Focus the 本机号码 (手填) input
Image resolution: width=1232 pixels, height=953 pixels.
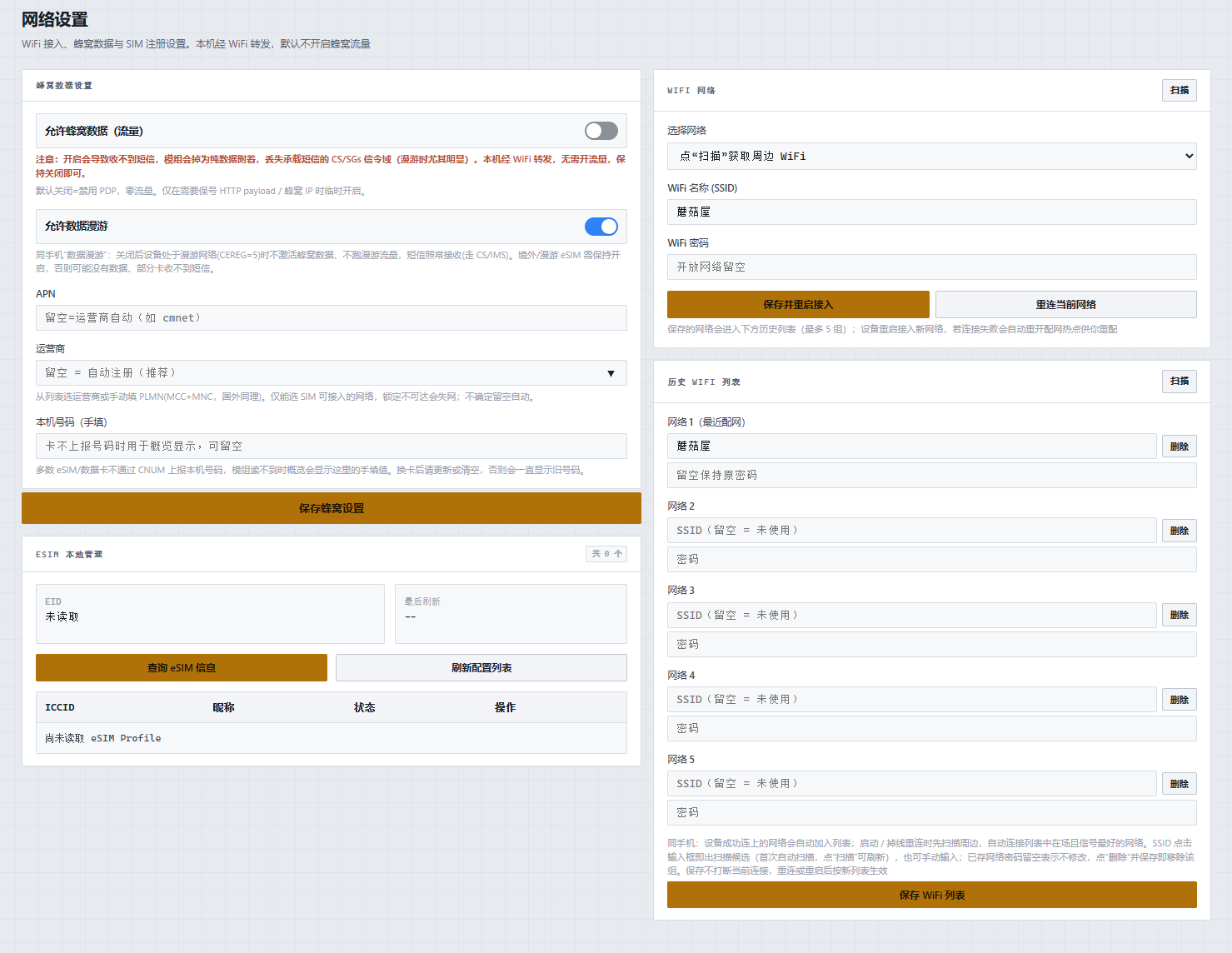click(332, 447)
